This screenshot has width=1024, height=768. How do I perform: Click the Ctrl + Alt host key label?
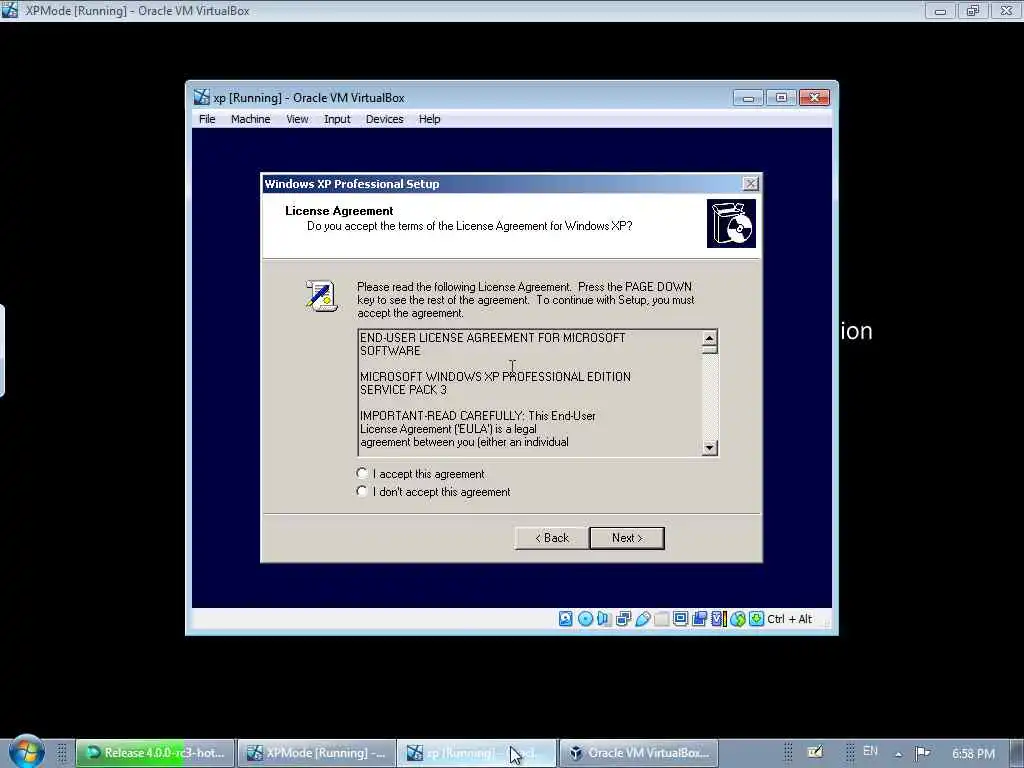[789, 618]
